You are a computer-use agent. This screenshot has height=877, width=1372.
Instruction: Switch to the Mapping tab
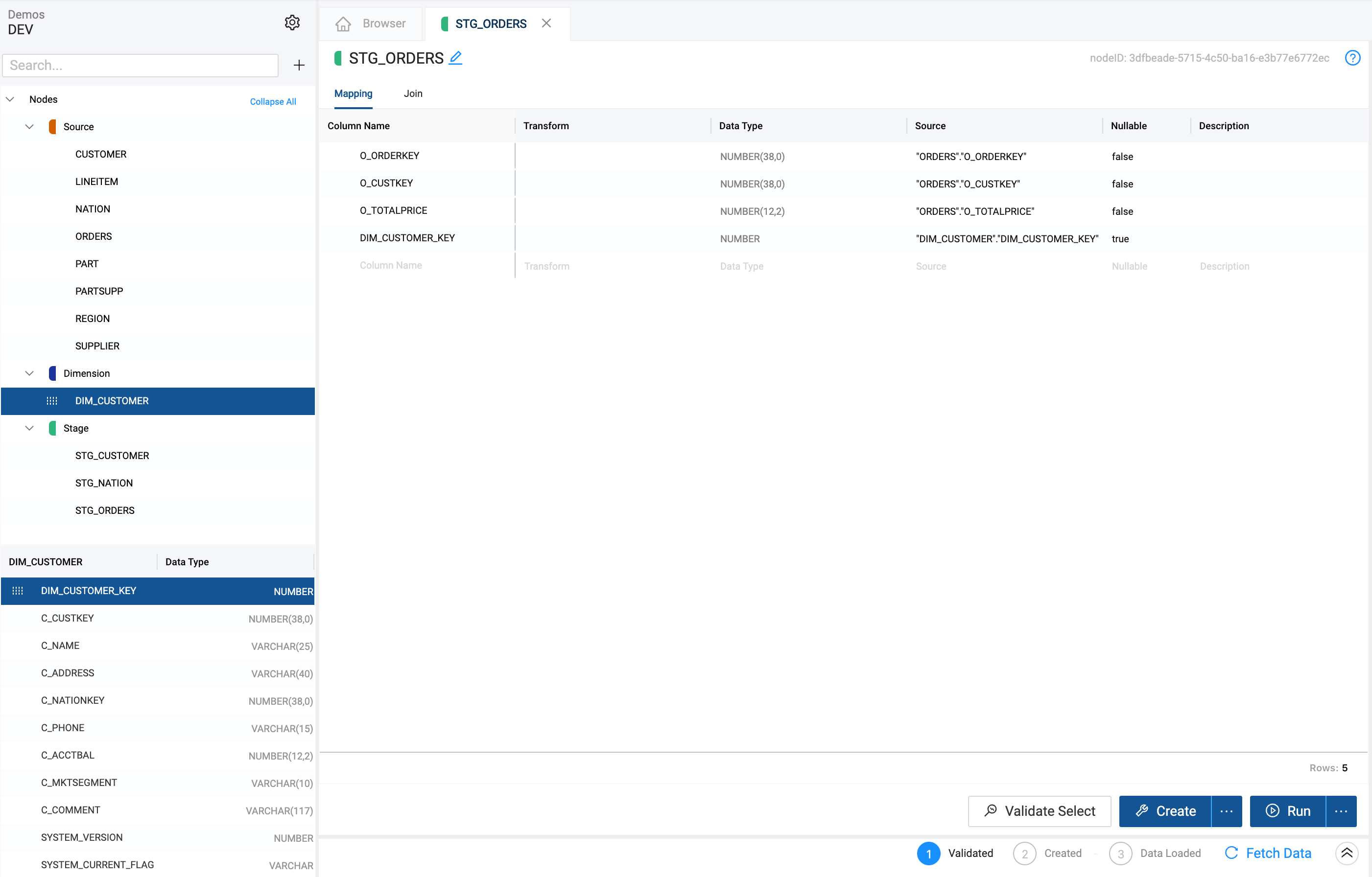pyautogui.click(x=353, y=93)
